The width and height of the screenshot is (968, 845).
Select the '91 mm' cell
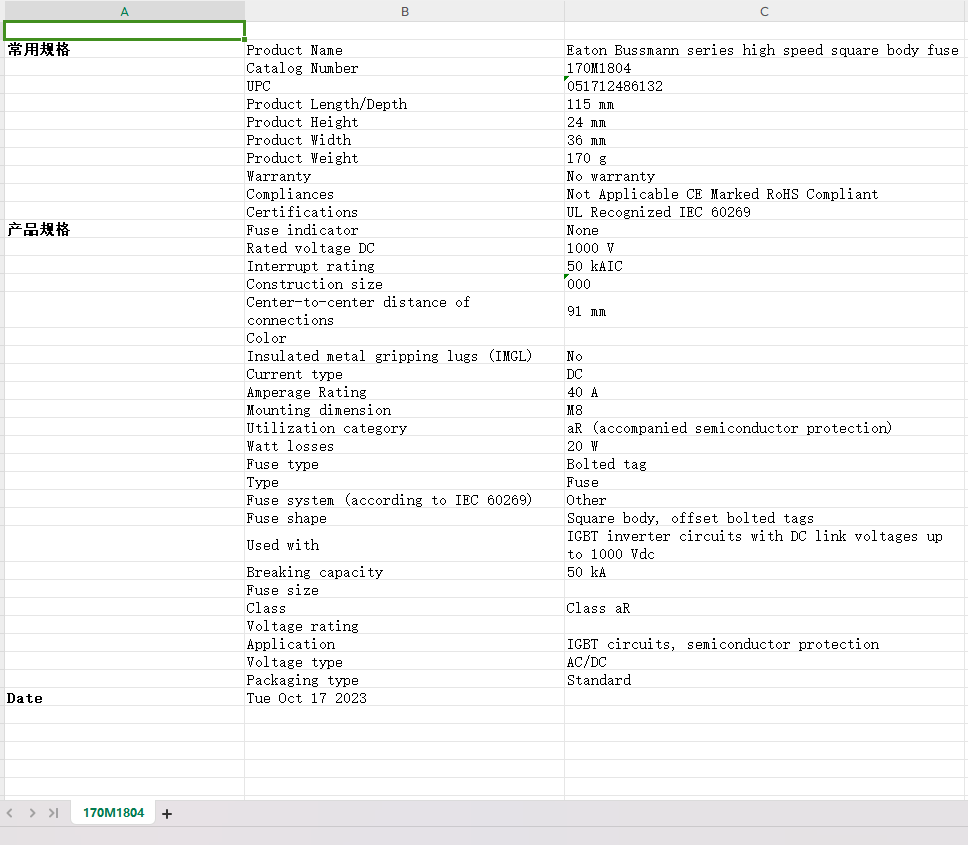(764, 310)
